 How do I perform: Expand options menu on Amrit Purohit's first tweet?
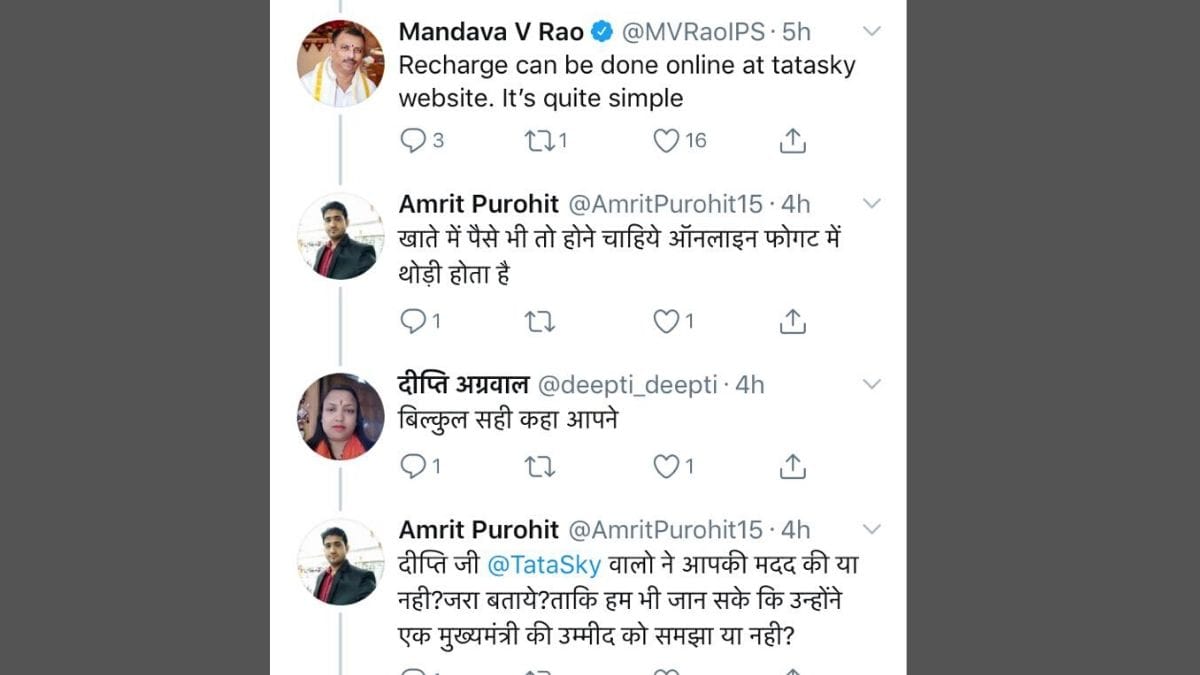point(872,204)
